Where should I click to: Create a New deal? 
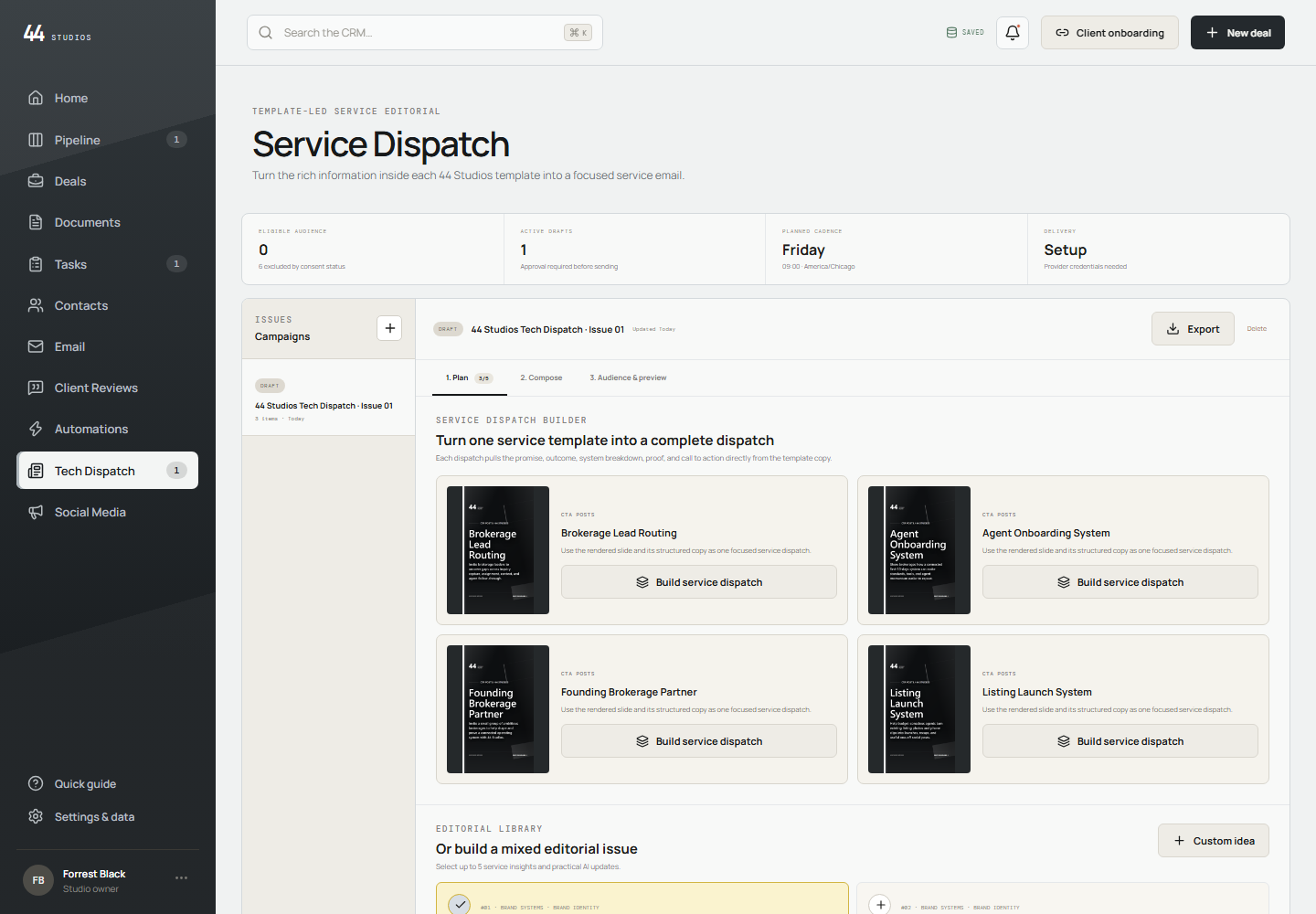coord(1237,33)
